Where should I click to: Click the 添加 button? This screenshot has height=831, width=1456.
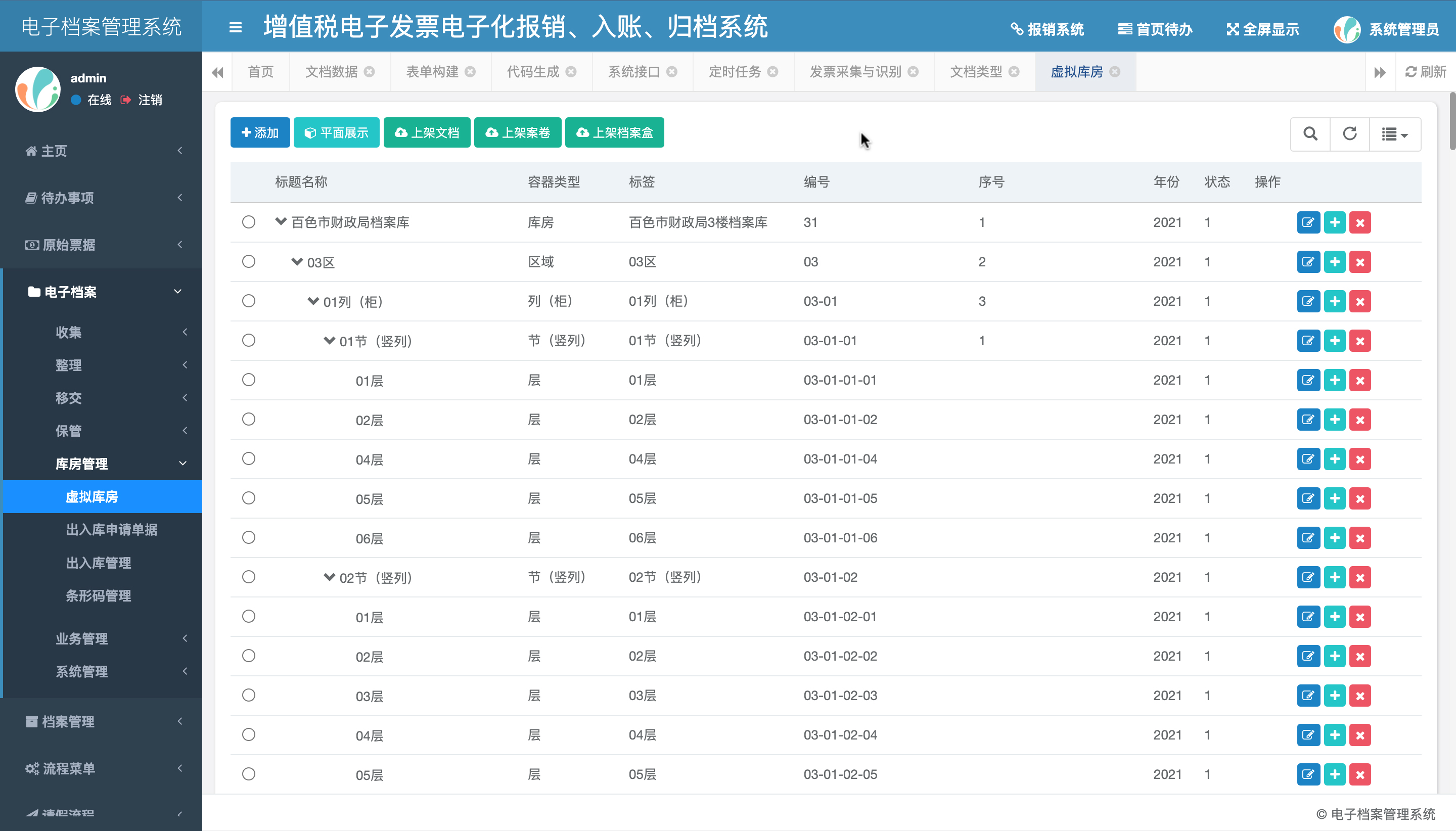(x=260, y=132)
